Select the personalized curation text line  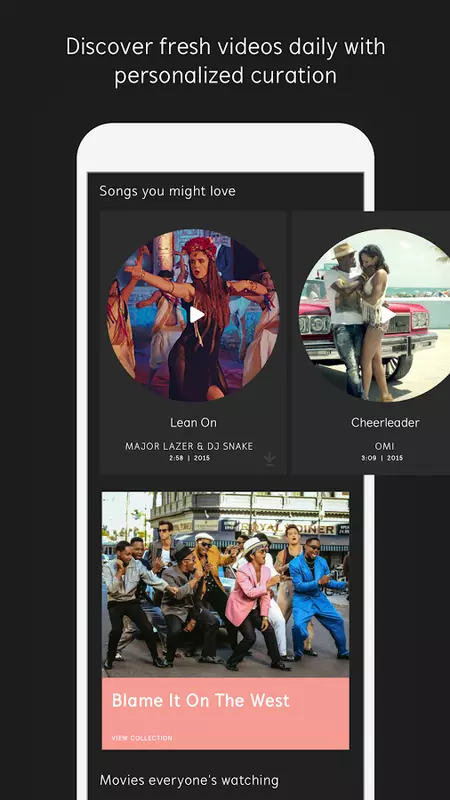[226, 76]
